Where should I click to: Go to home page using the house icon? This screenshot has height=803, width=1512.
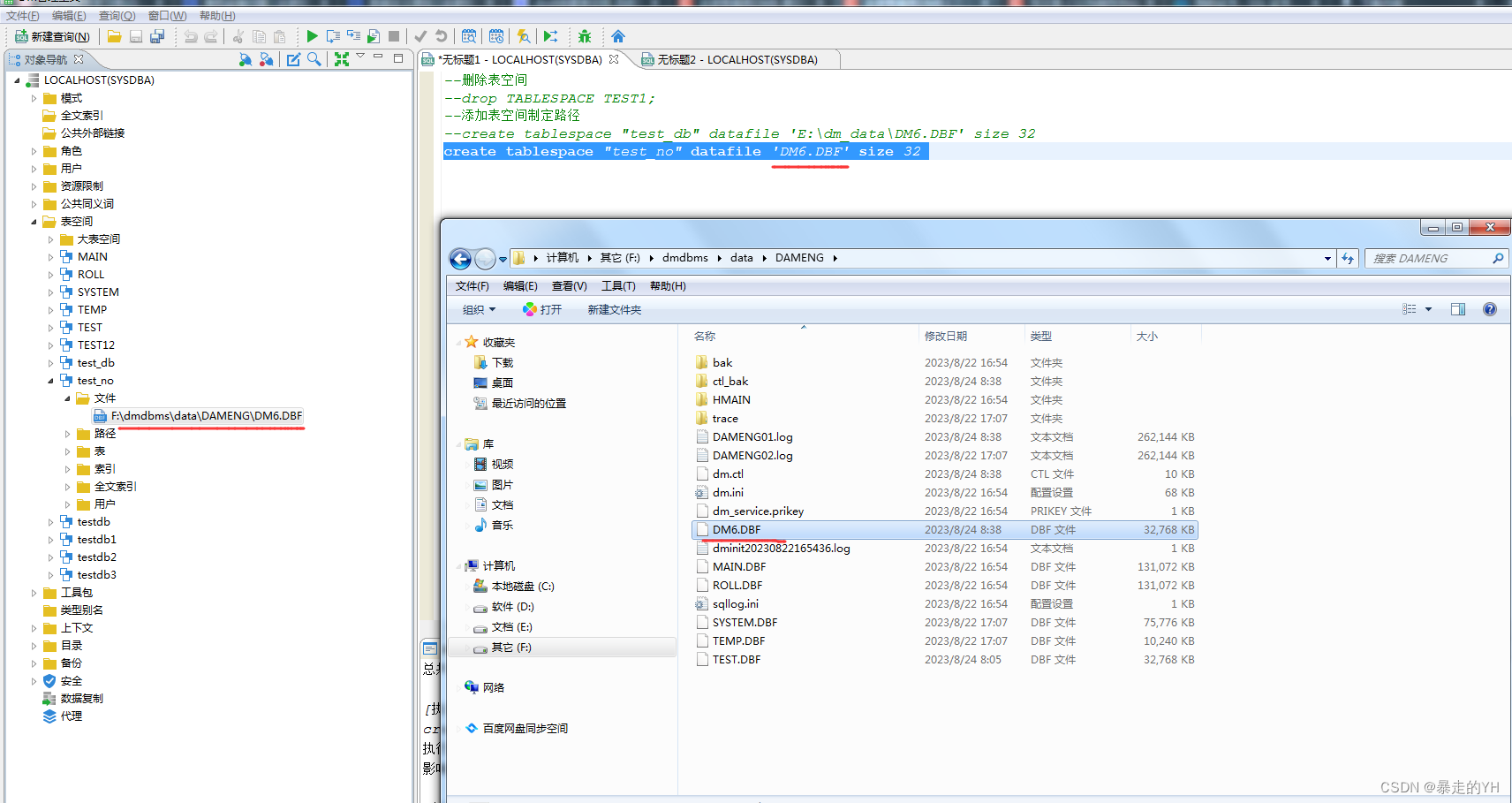click(x=617, y=36)
